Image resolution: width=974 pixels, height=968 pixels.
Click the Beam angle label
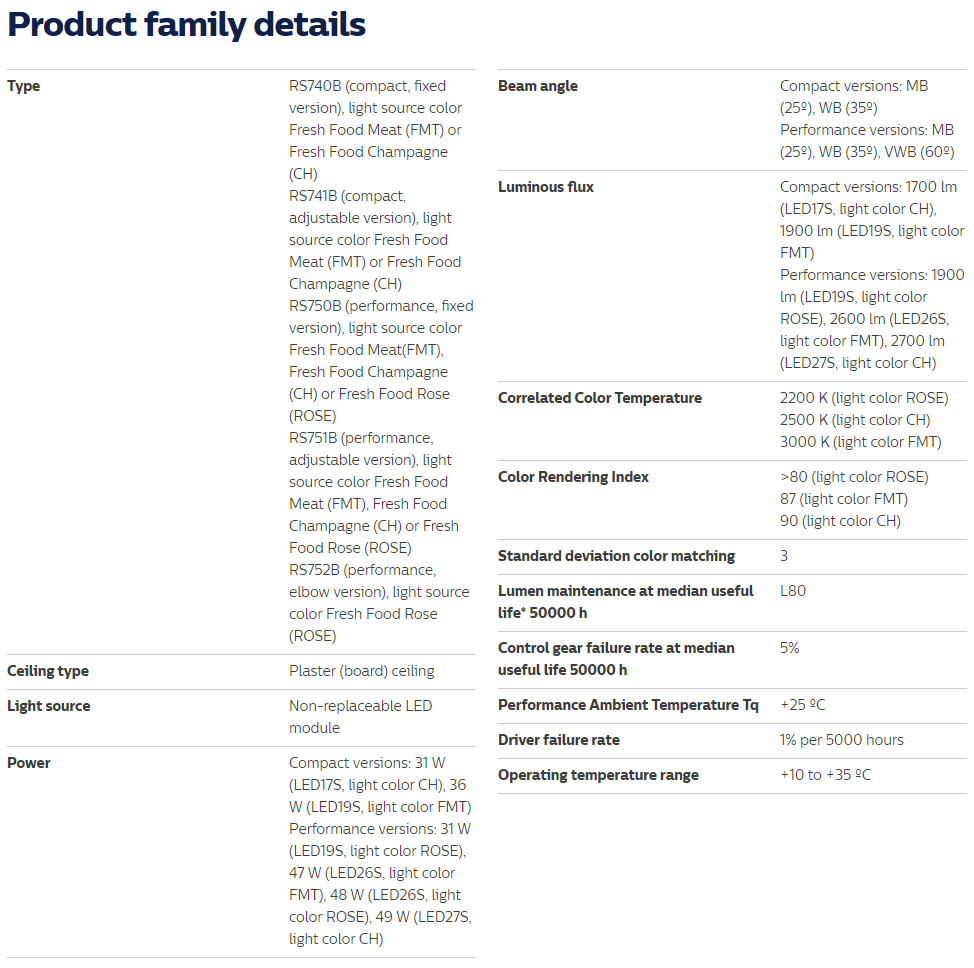tap(538, 86)
